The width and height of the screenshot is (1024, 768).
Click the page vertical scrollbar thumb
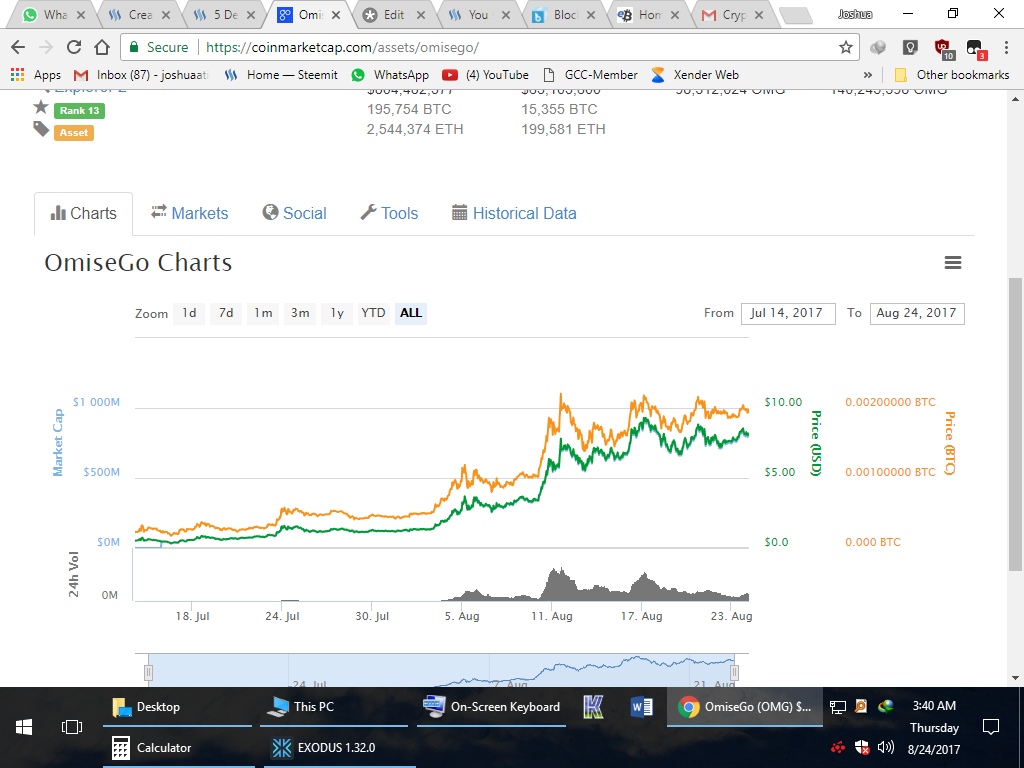point(1015,424)
